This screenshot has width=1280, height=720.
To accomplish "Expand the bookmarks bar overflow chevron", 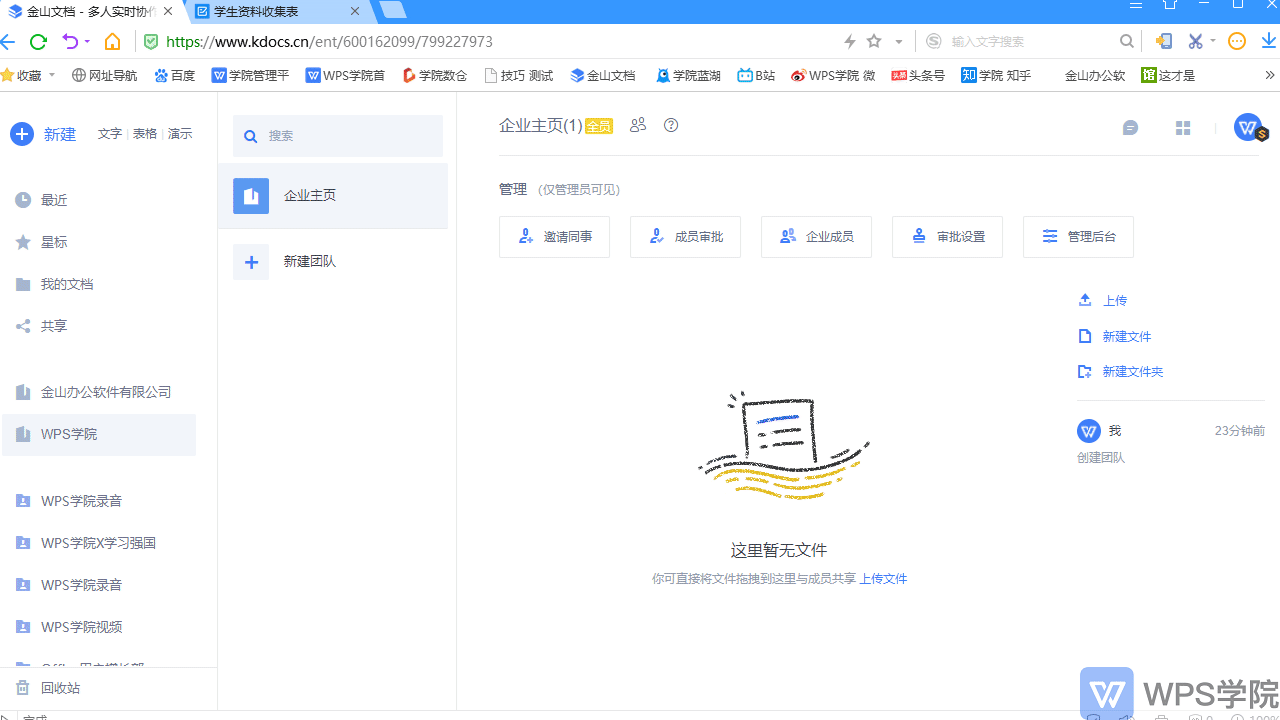I will [1270, 75].
